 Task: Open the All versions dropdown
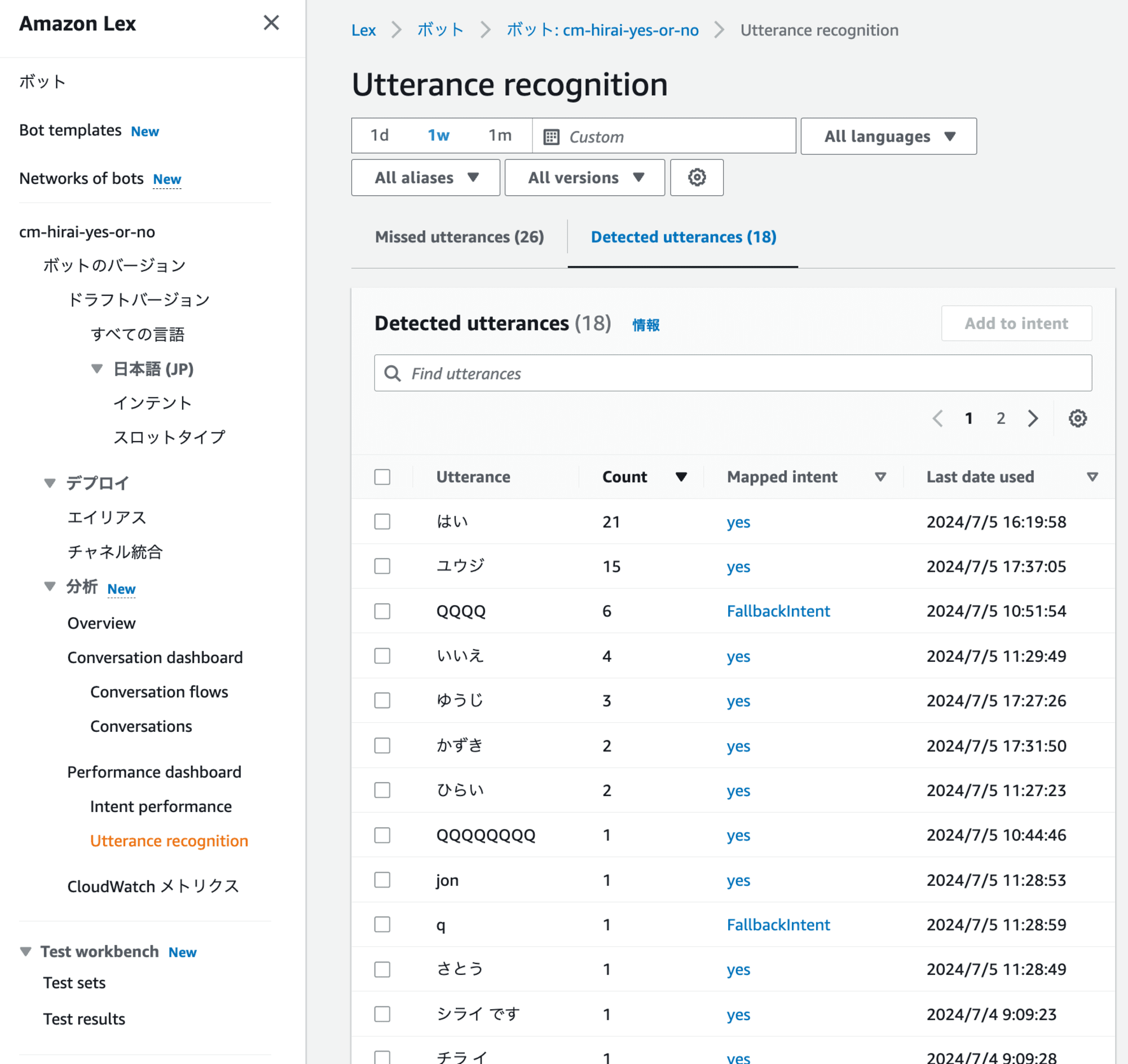[584, 178]
